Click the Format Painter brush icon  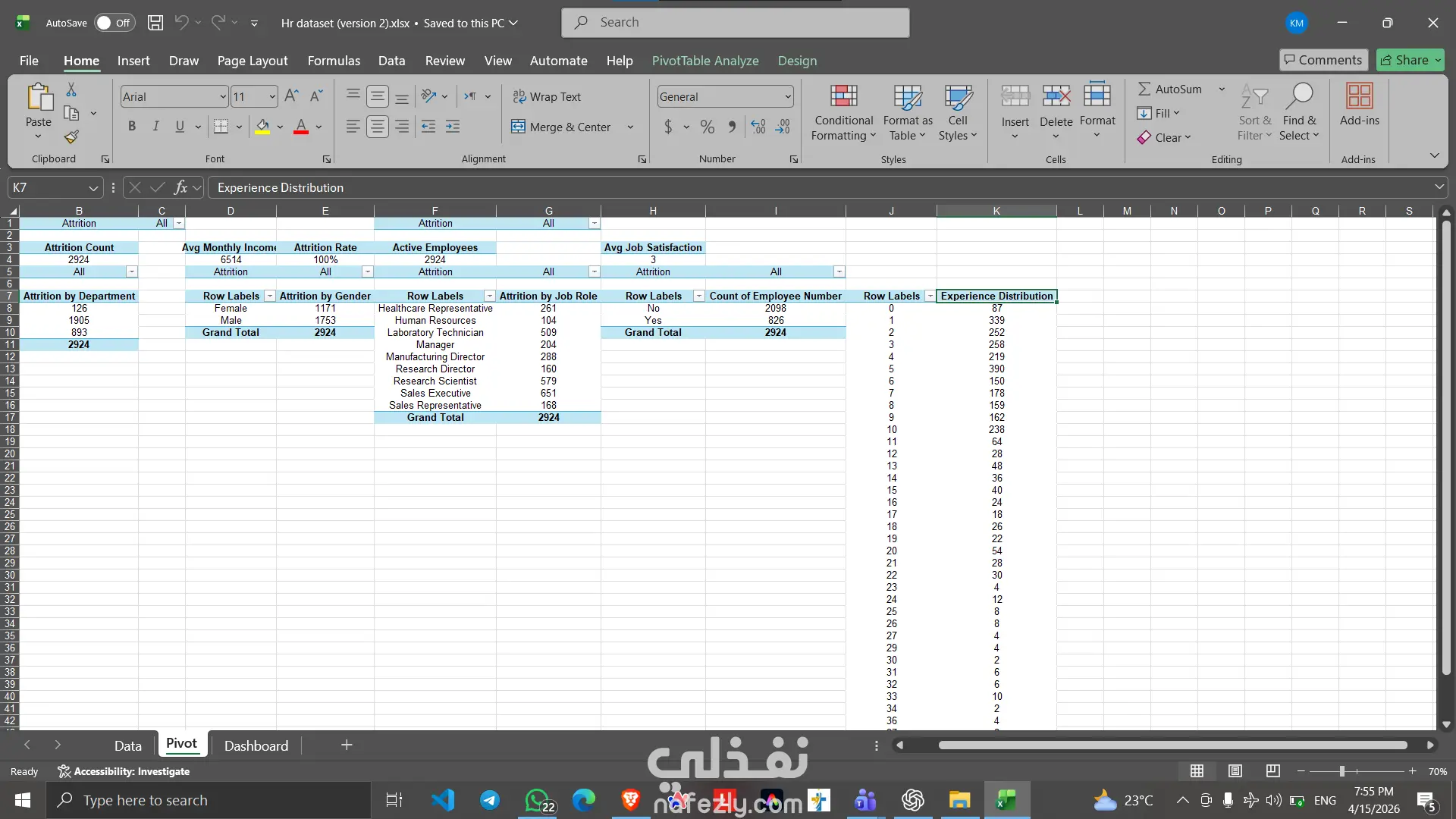[71, 137]
